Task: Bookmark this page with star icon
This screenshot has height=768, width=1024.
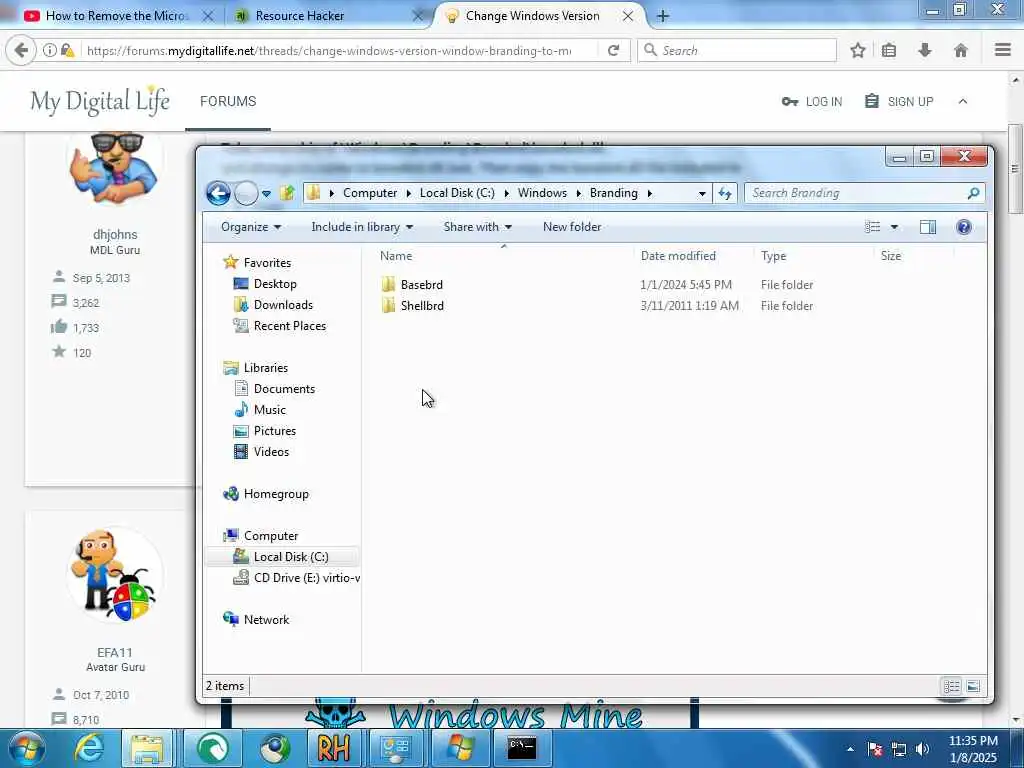Action: pyautogui.click(x=857, y=50)
